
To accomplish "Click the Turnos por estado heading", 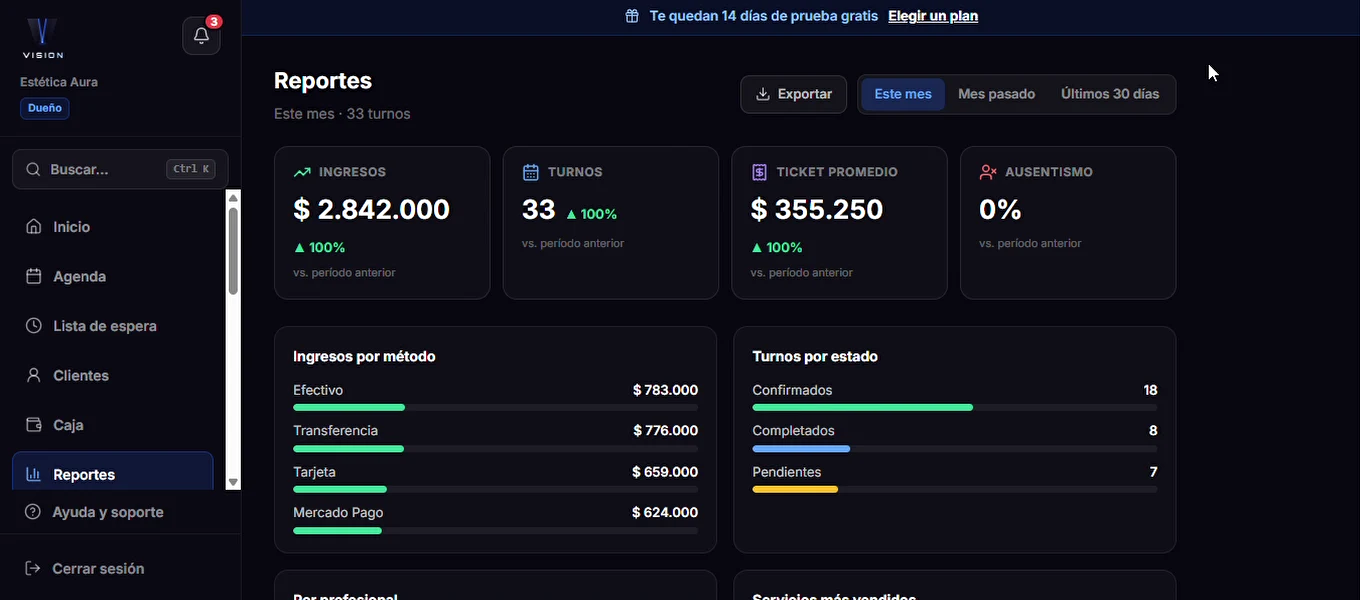I will pos(815,356).
